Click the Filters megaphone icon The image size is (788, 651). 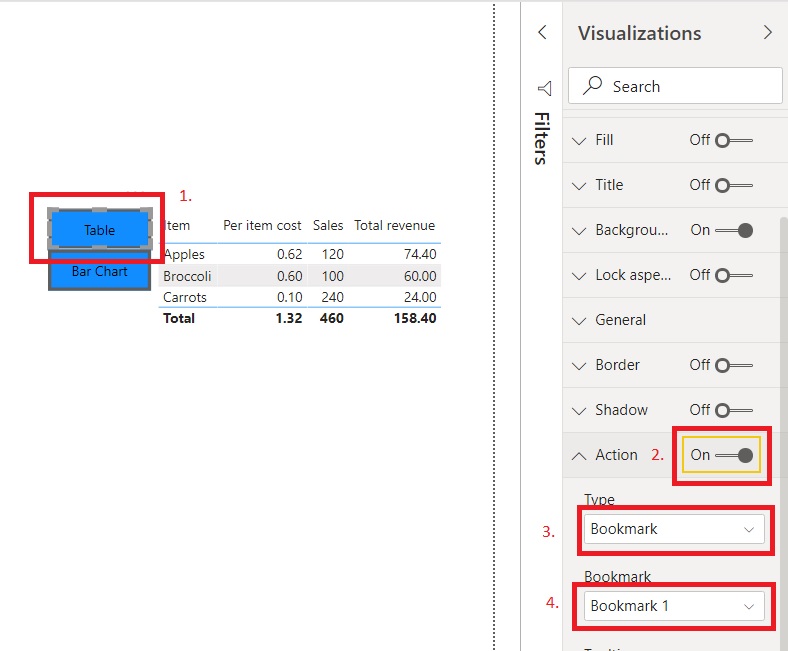click(543, 88)
